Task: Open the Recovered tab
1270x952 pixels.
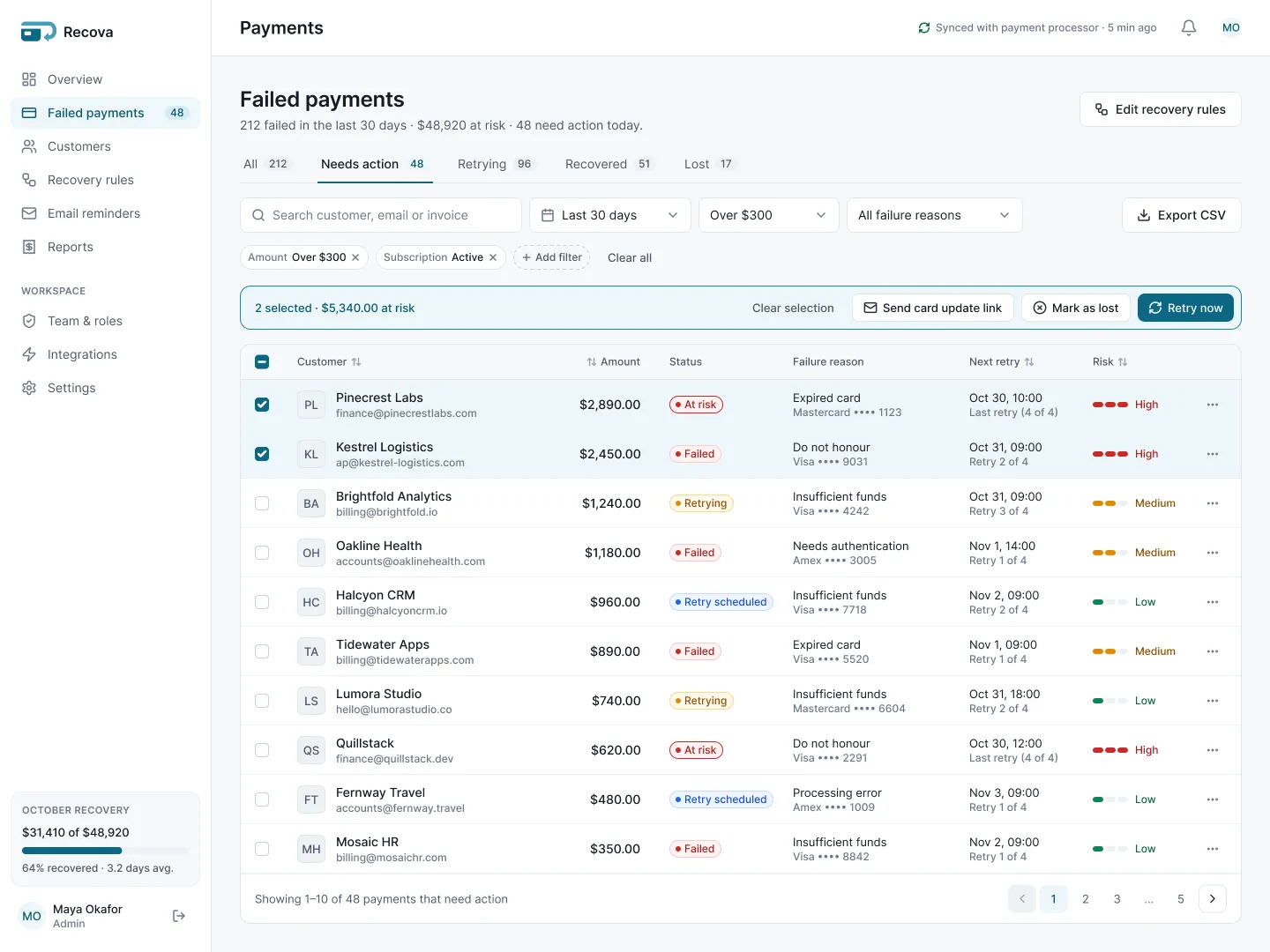Action: [x=609, y=164]
